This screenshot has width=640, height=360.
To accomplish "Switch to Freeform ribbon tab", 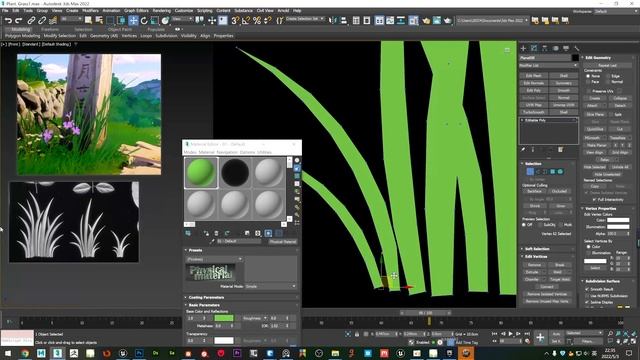I will [50, 29].
